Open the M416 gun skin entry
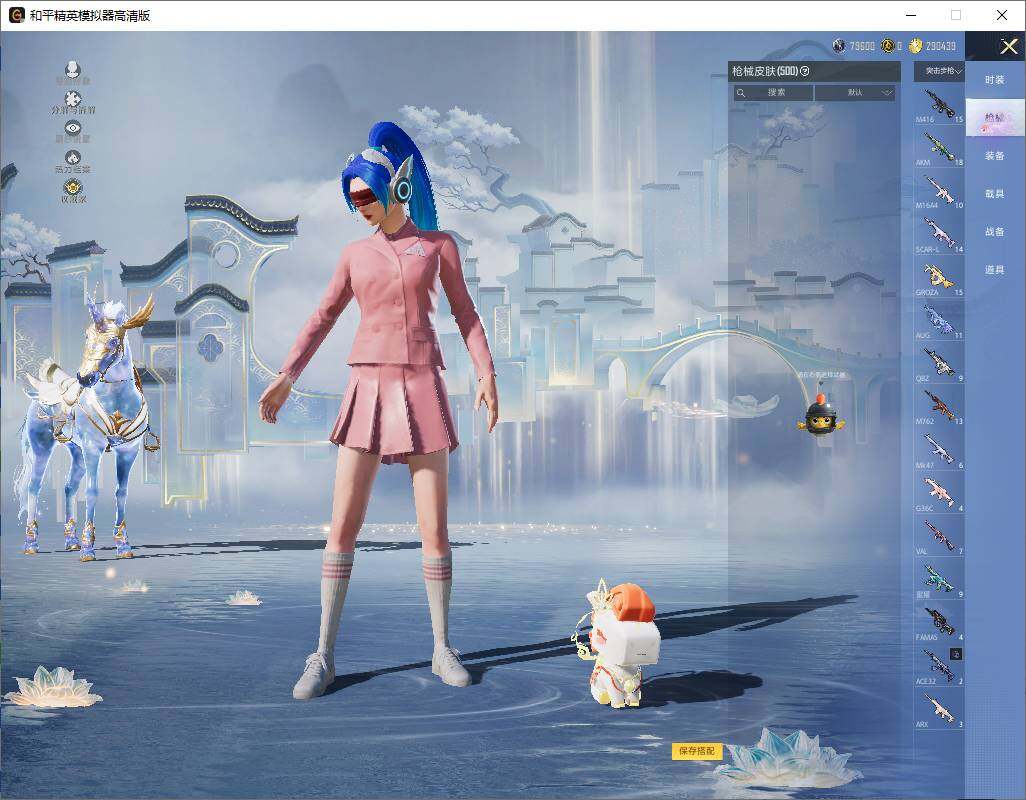Viewport: 1026px width, 800px height. 939,105
